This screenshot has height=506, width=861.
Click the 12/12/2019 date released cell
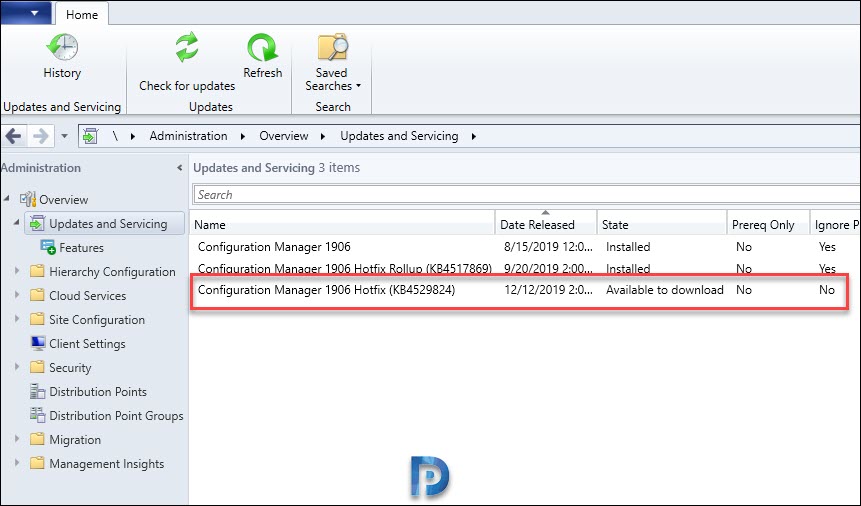coord(548,290)
